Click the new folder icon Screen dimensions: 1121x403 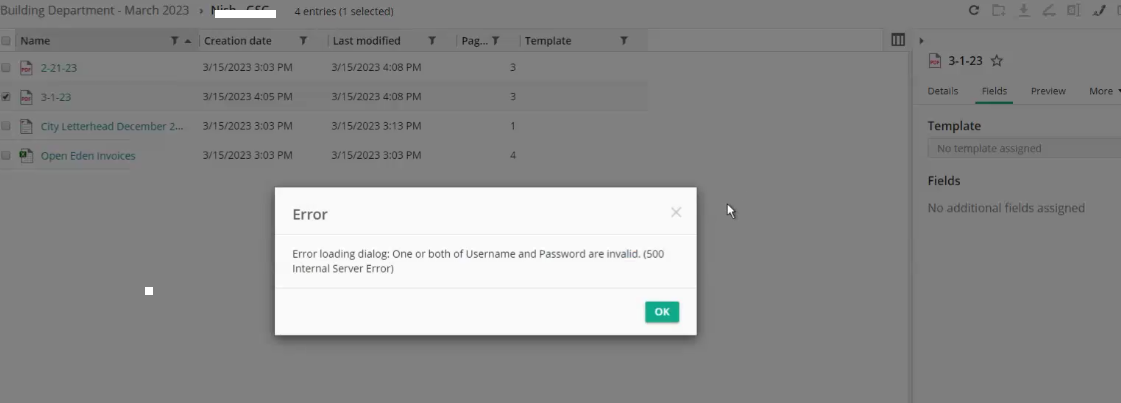[x=998, y=11]
